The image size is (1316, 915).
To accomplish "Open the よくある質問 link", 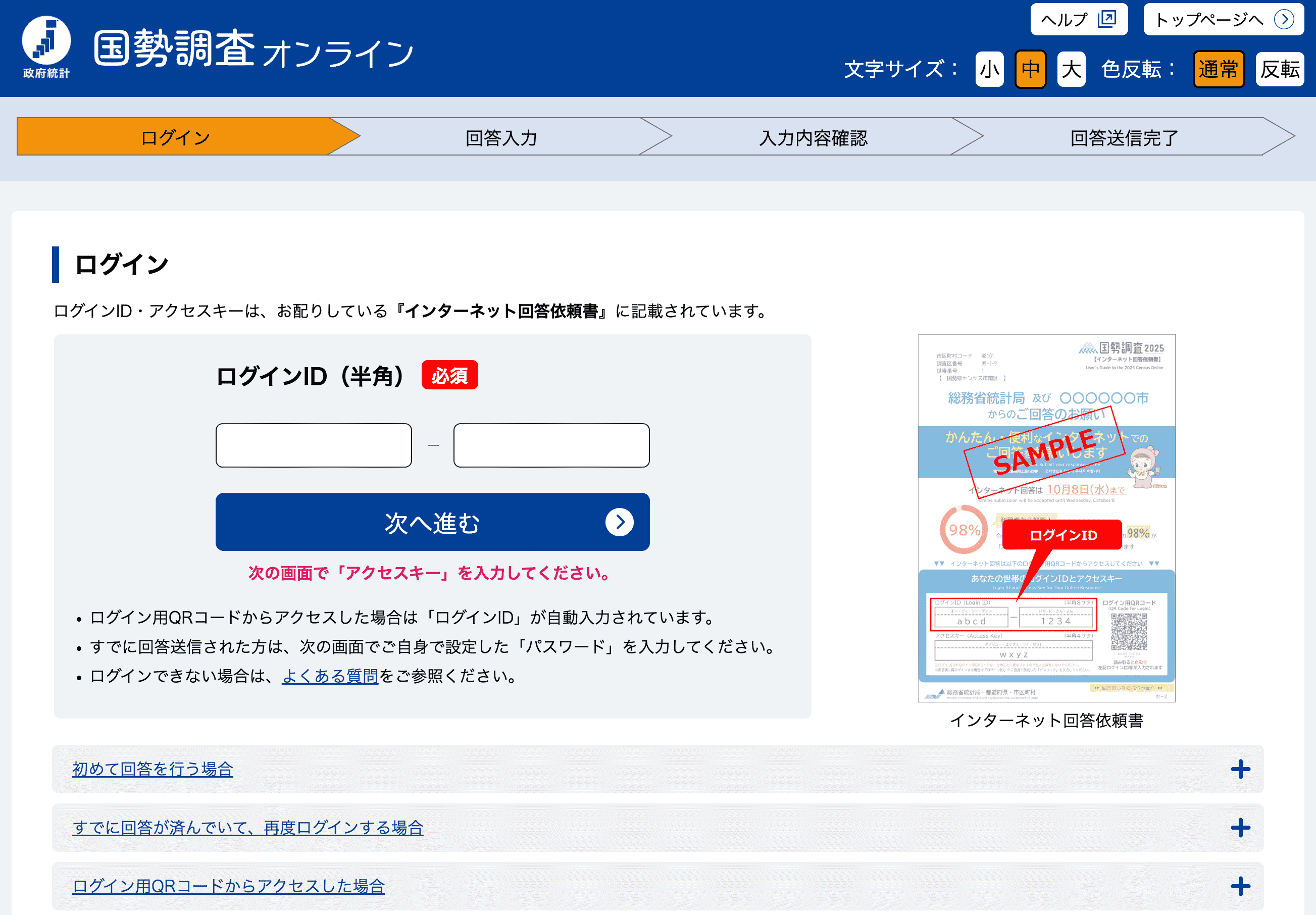I will coord(330,676).
